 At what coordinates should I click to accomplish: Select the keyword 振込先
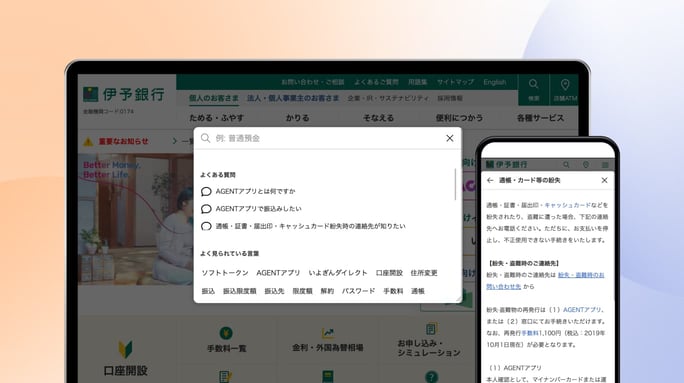tap(274, 291)
